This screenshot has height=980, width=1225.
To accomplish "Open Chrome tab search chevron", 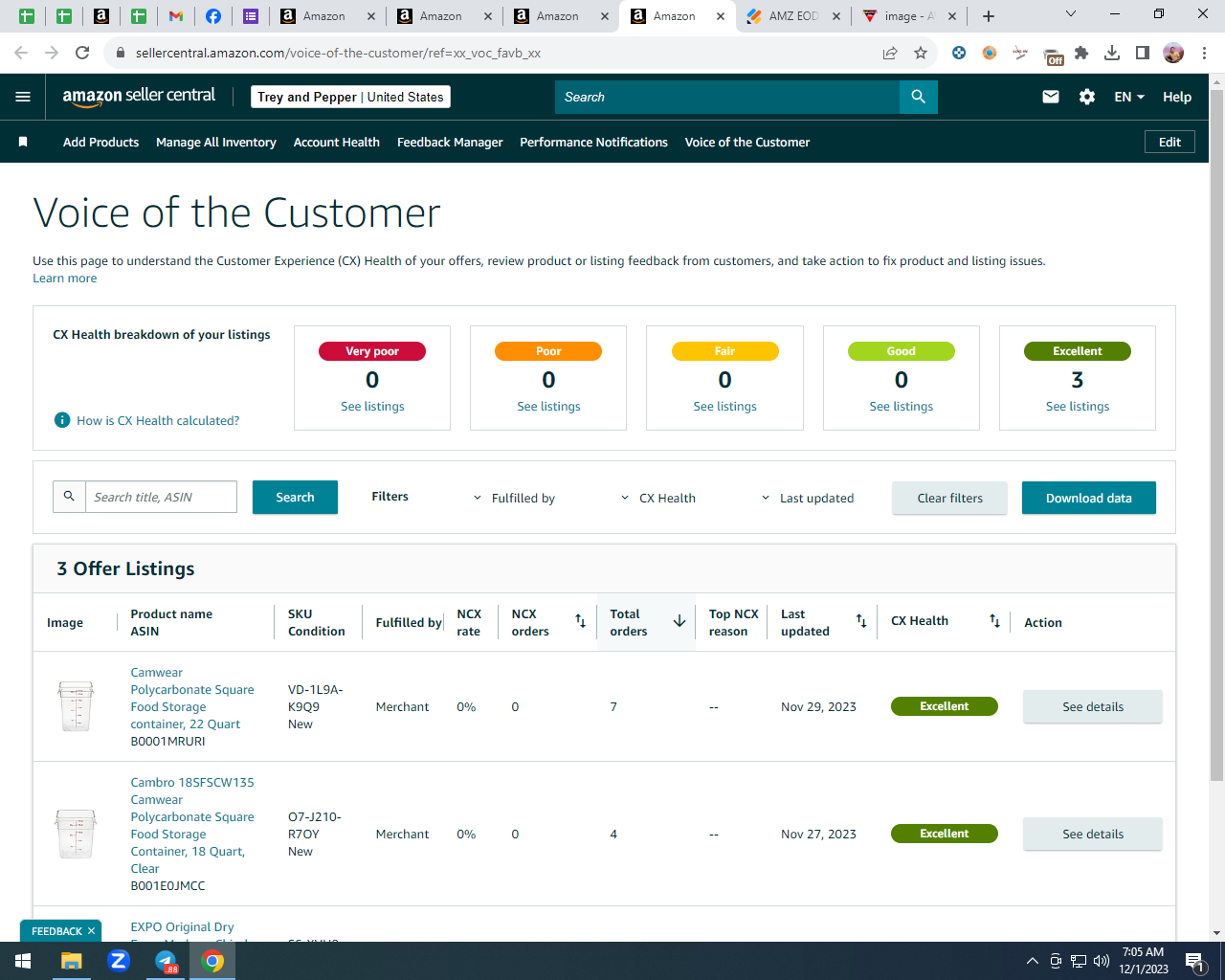I will coord(1071,14).
